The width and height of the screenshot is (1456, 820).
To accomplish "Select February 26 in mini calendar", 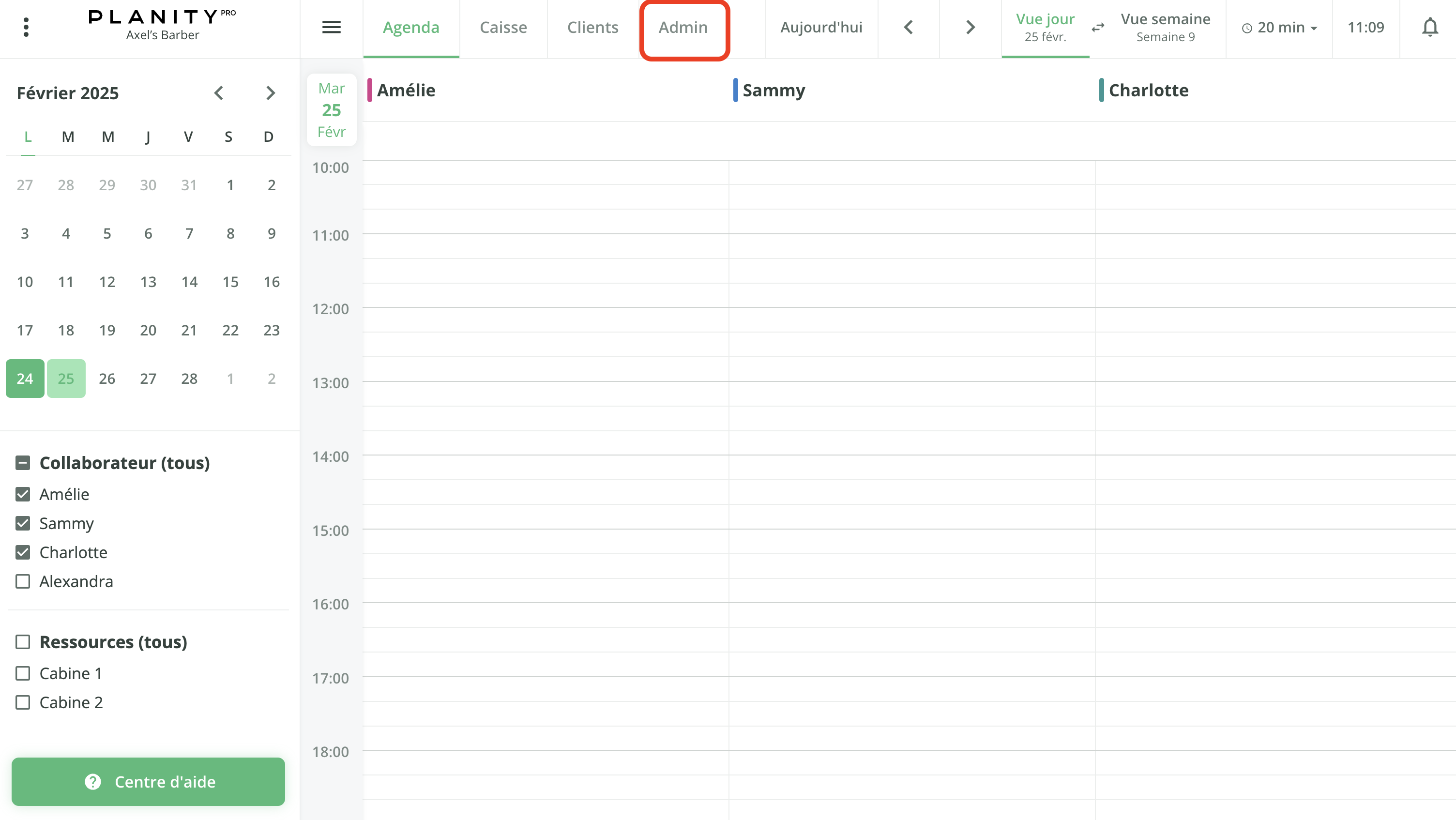I will click(107, 378).
